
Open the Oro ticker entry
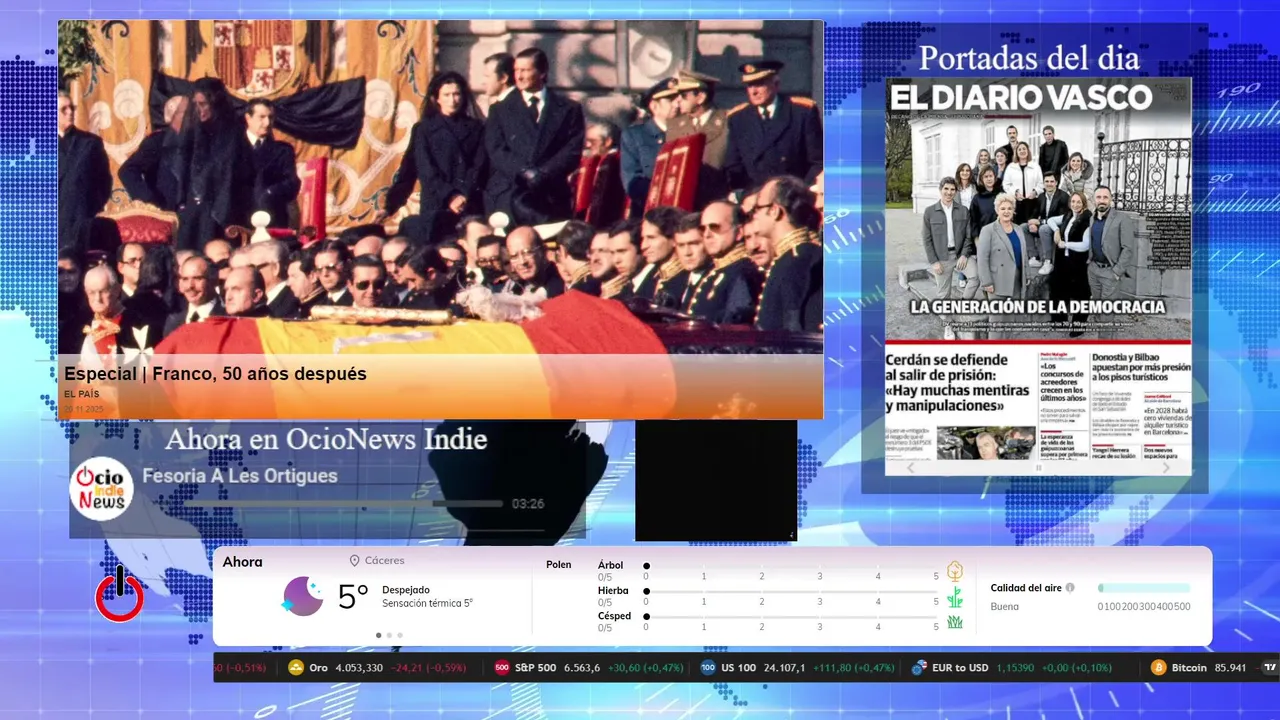(377, 668)
